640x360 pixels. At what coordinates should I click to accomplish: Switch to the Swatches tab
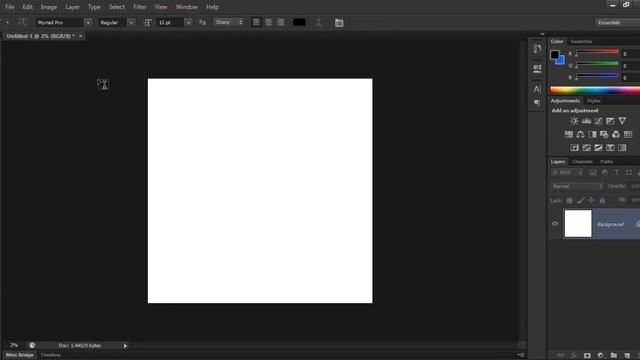coord(581,42)
